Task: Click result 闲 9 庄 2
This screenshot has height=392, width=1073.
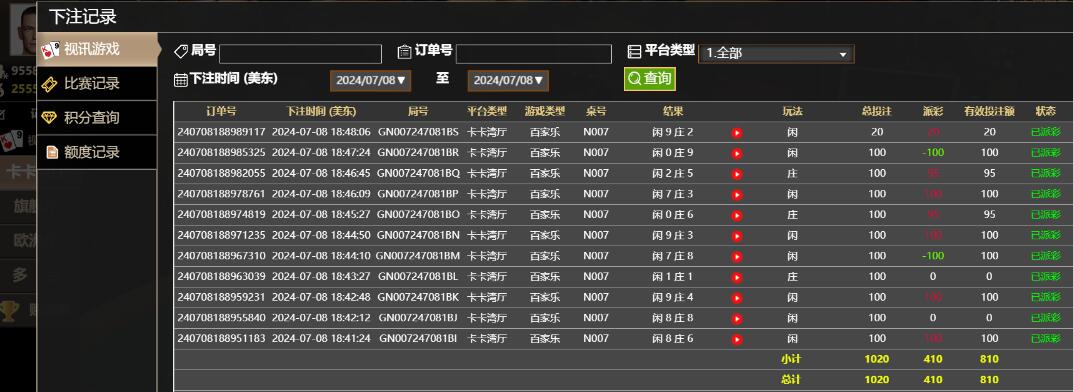Action: (673, 132)
